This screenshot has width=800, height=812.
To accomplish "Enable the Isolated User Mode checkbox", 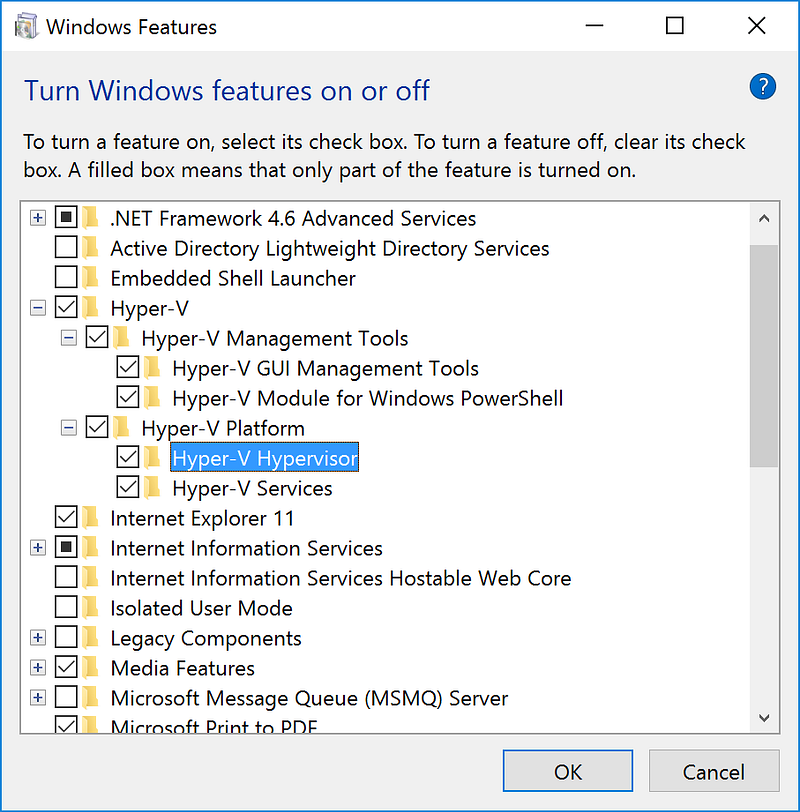I will tap(66, 607).
